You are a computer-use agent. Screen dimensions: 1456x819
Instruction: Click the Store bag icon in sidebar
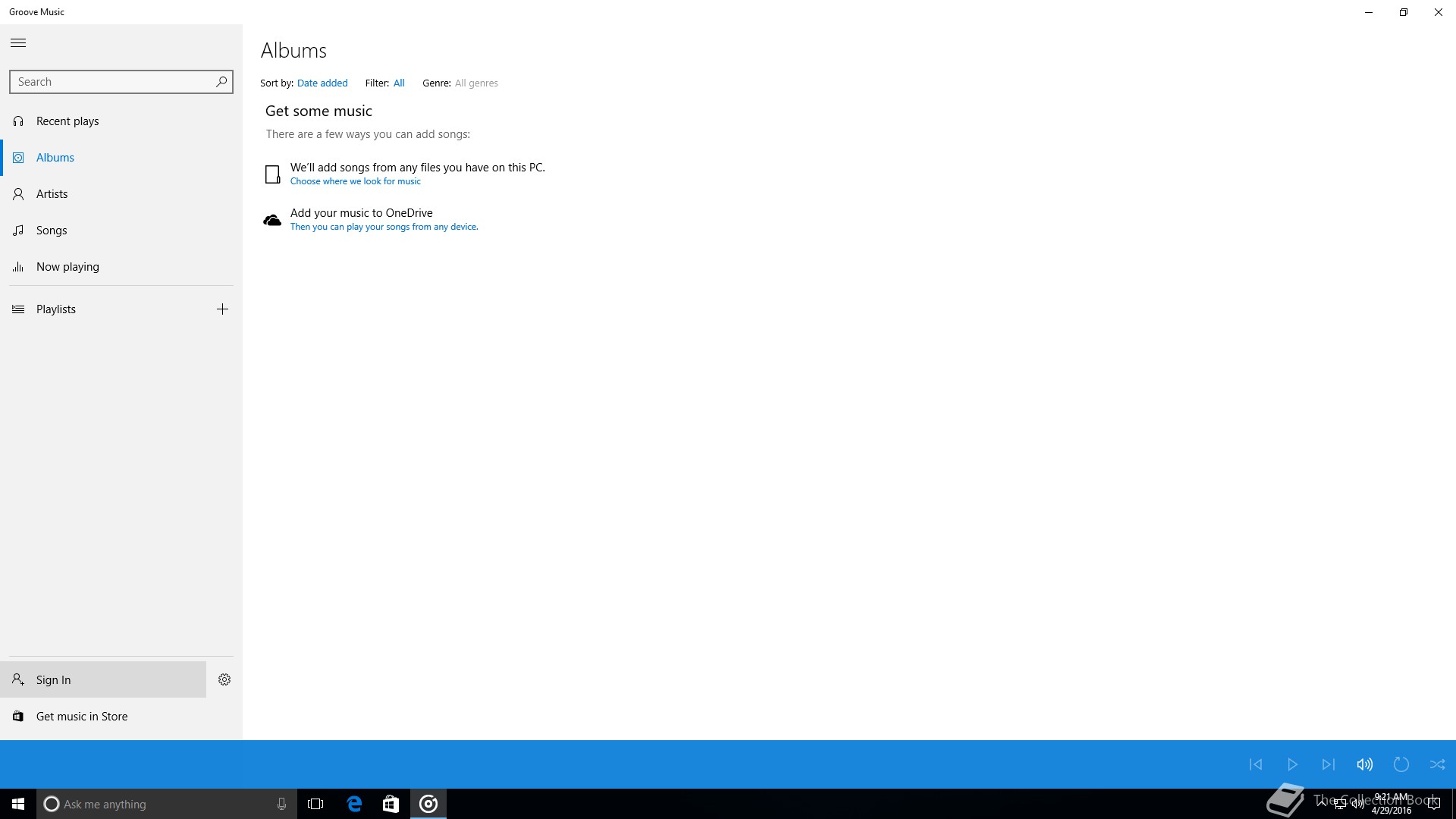click(x=18, y=717)
